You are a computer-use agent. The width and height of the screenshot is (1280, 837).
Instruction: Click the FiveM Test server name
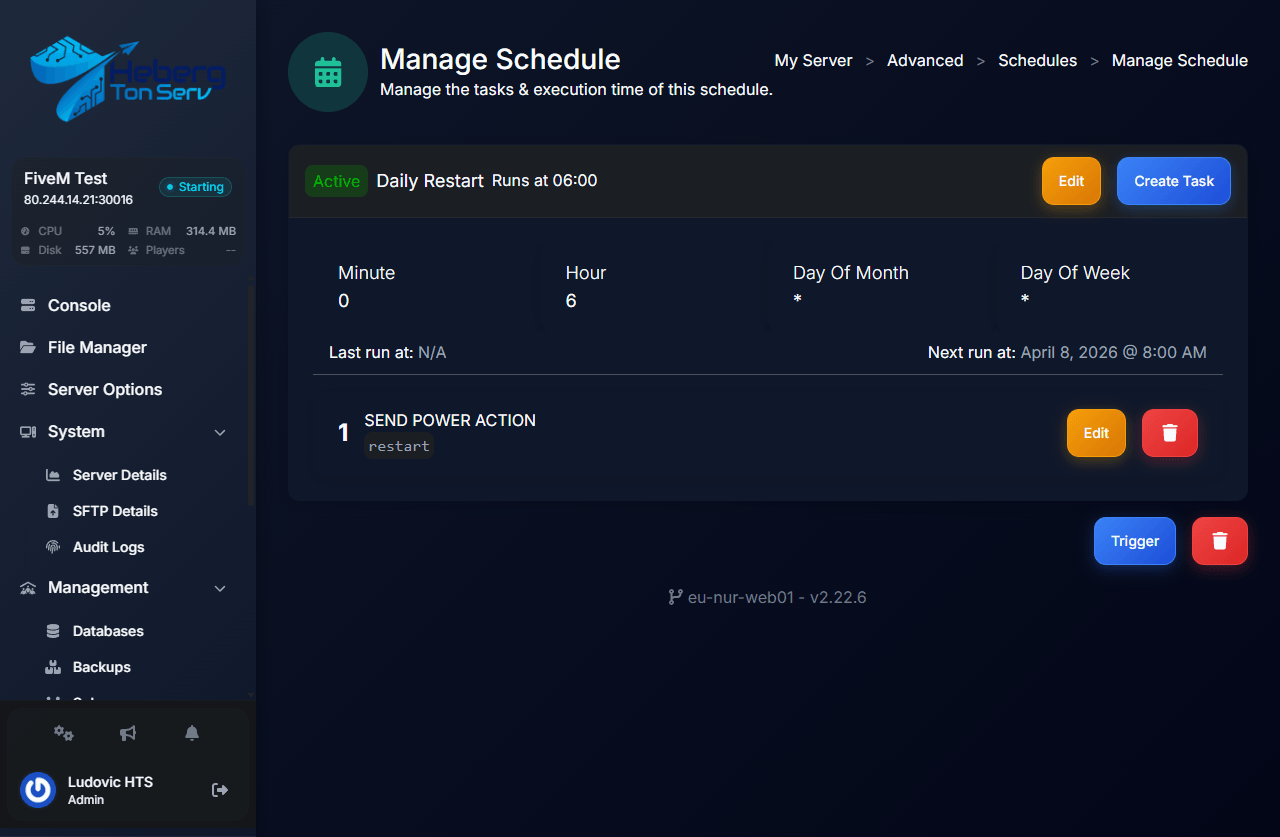(66, 179)
